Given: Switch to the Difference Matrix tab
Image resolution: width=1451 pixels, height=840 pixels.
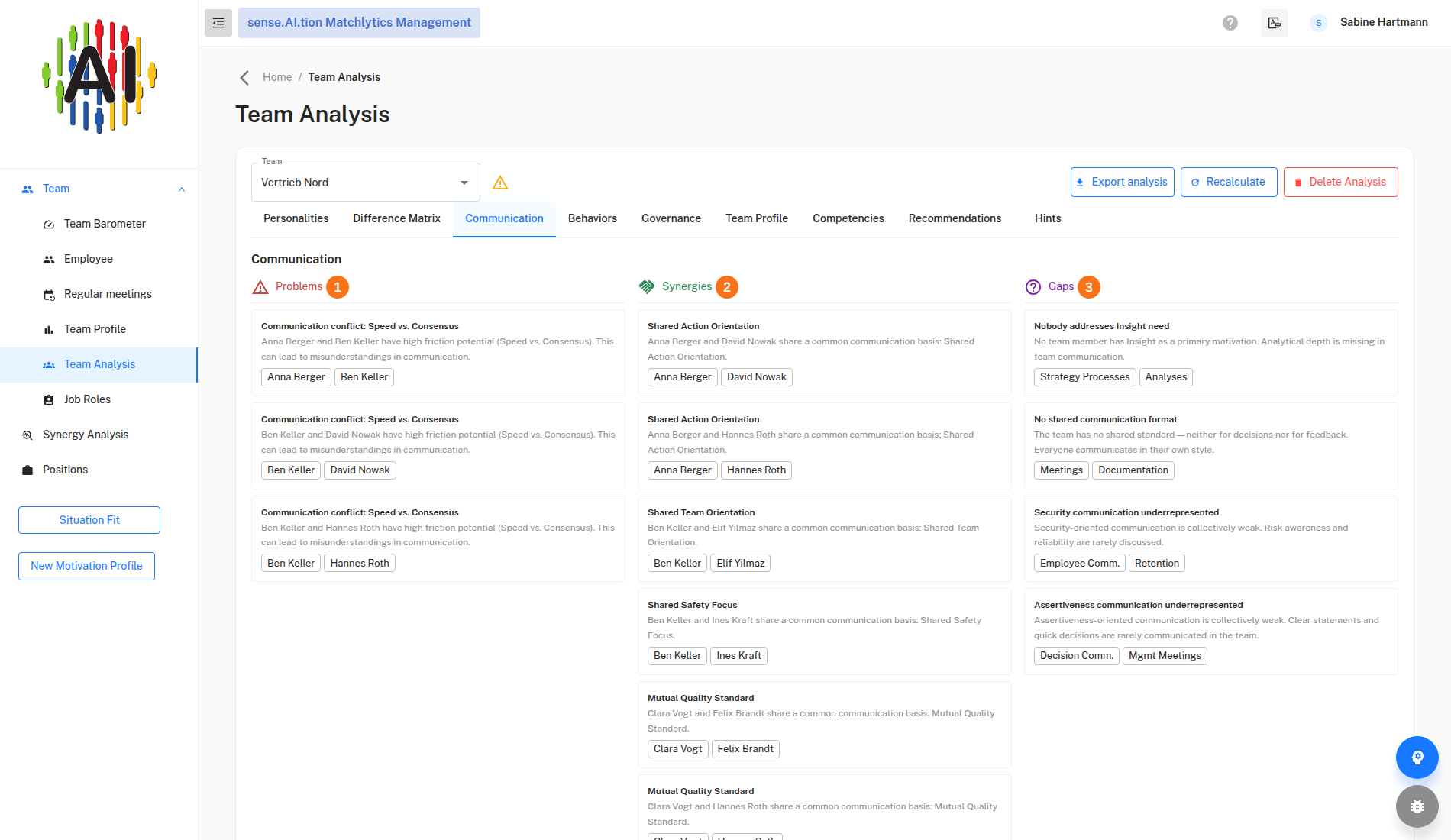Looking at the screenshot, I should pyautogui.click(x=397, y=218).
